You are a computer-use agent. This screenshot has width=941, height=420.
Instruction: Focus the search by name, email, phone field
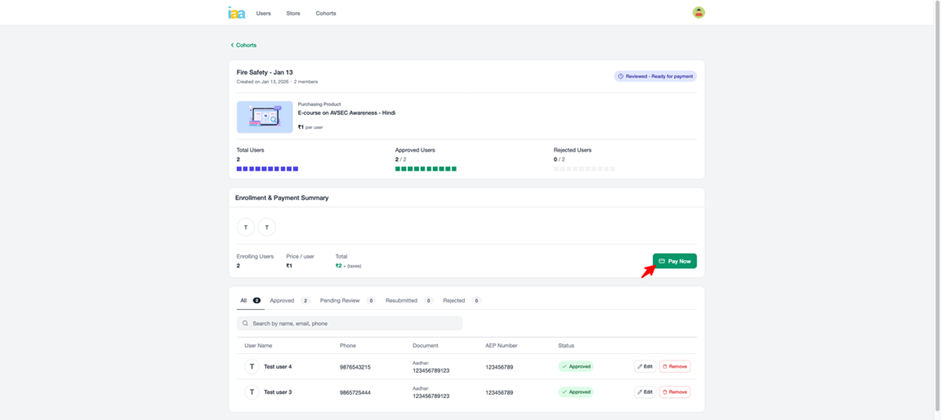coord(350,324)
